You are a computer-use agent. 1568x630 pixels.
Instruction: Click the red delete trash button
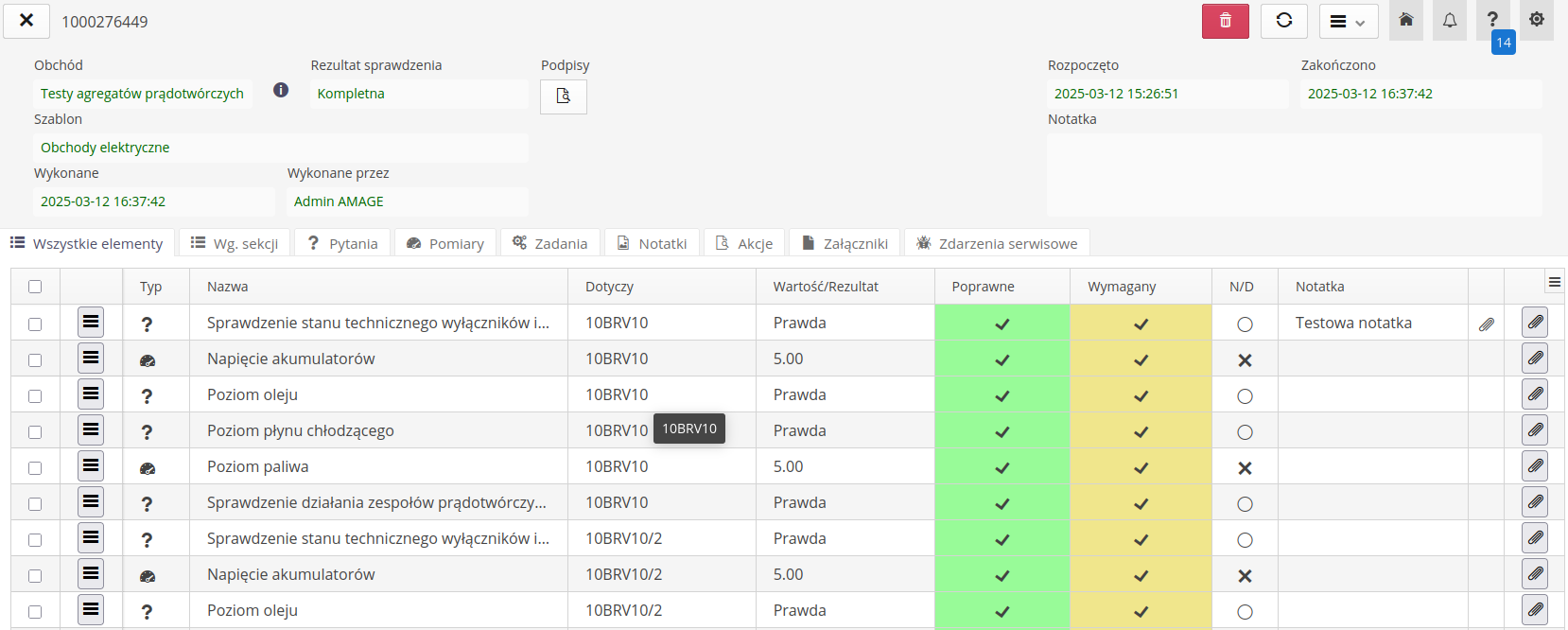click(x=1225, y=21)
